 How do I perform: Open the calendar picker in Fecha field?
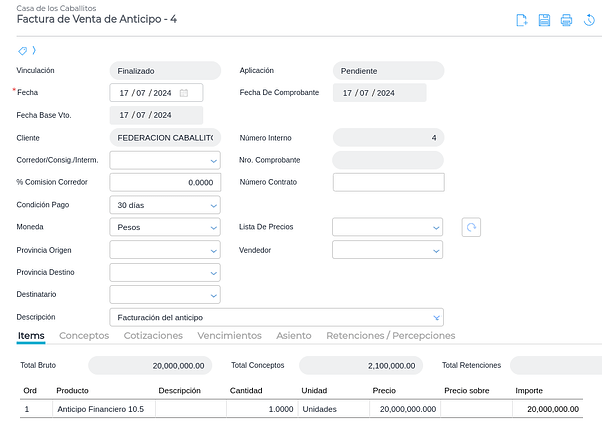point(184,93)
